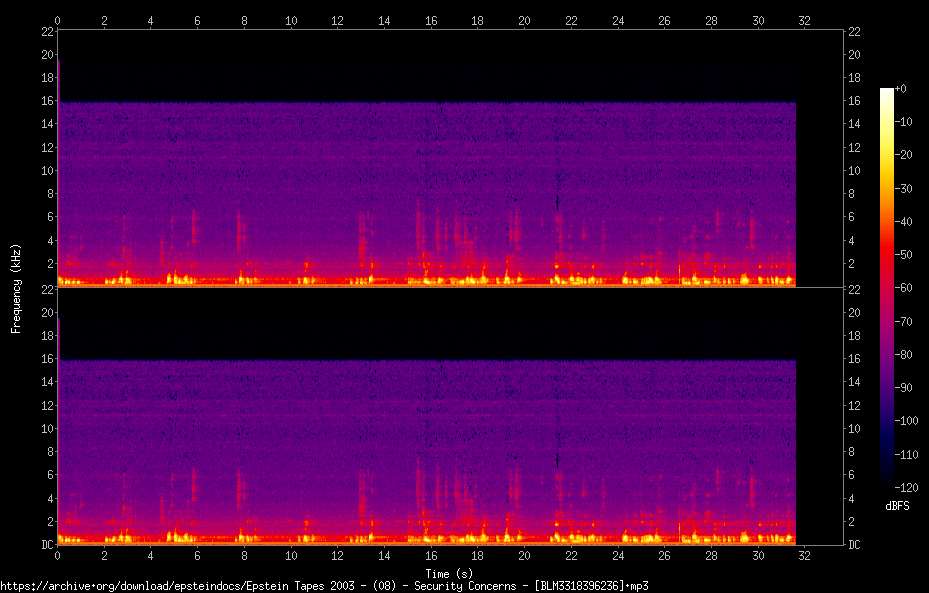The image size is (929, 593).
Task: Click the 24 second tick on the bottom time axis
Action: 618,555
